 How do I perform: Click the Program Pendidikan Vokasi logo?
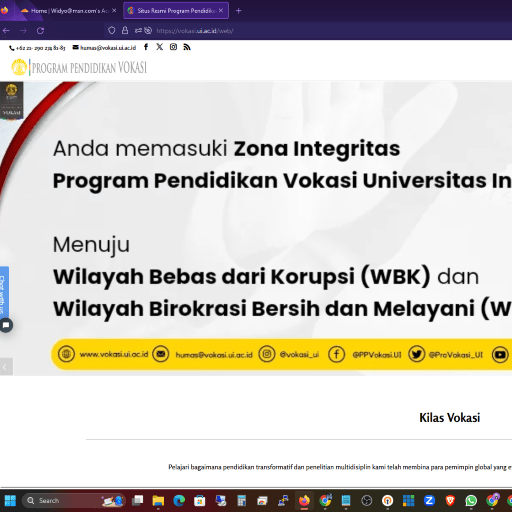point(79,67)
